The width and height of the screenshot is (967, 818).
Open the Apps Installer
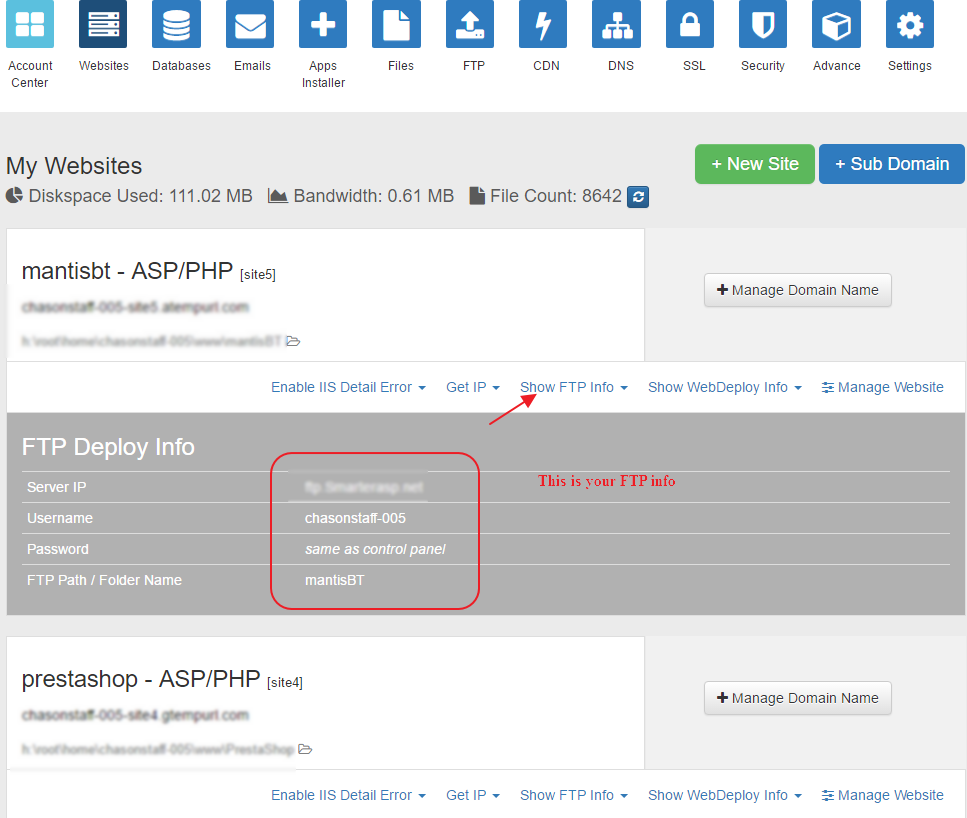click(x=323, y=24)
